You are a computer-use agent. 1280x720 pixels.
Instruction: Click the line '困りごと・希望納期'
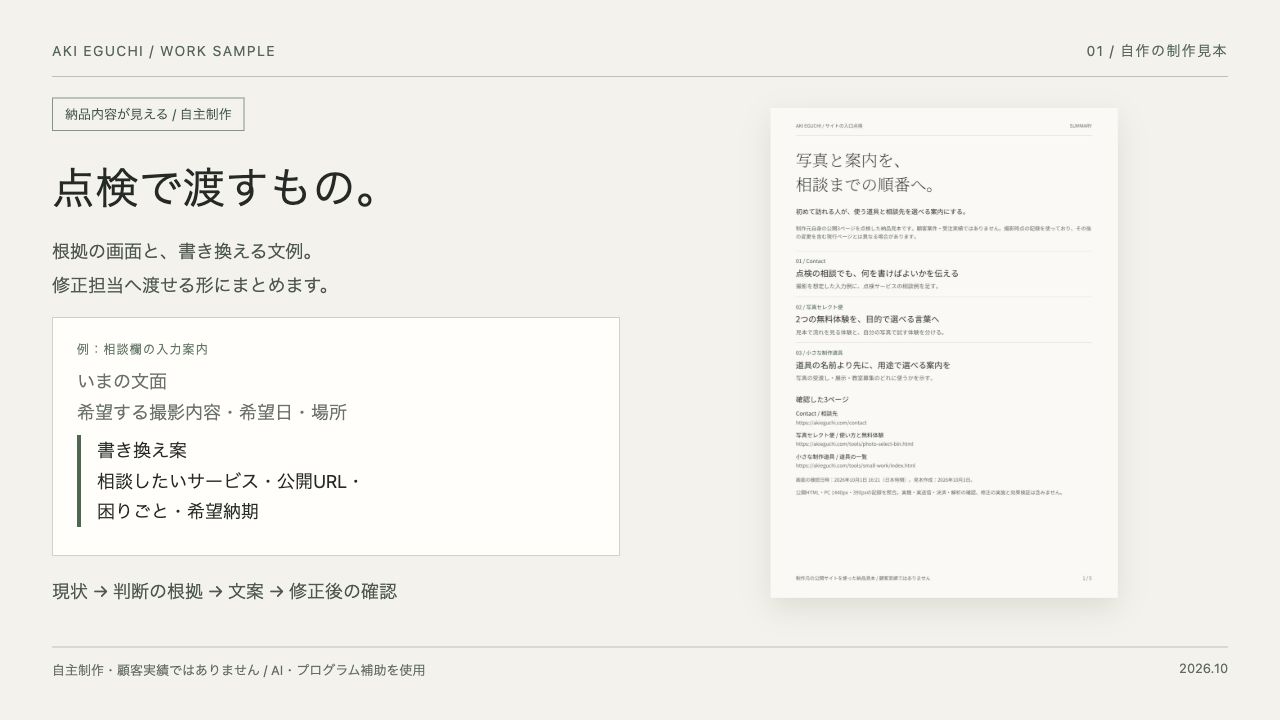pyautogui.click(x=178, y=511)
